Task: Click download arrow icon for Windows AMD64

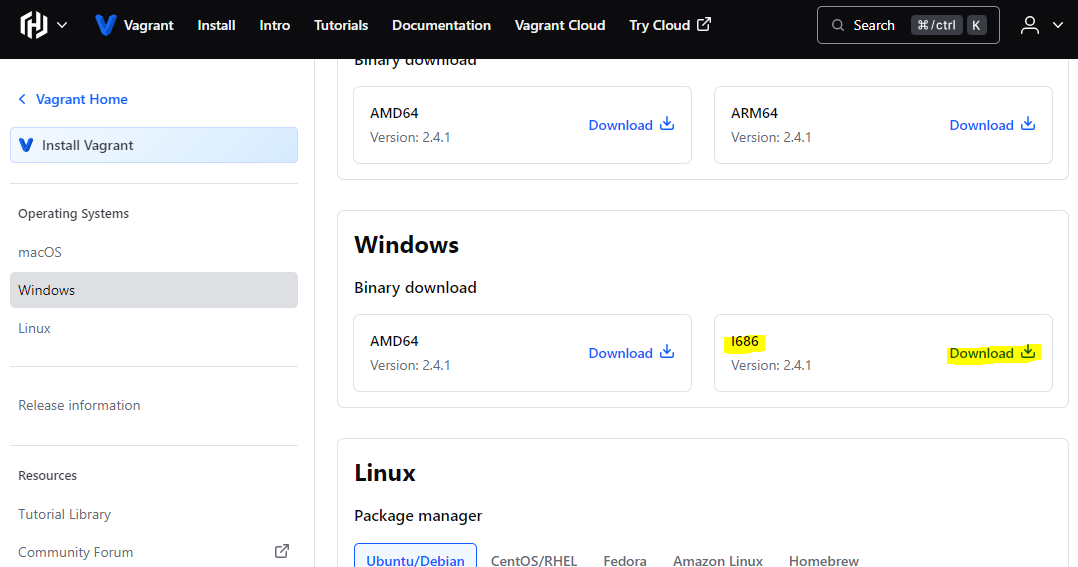Action: coord(667,352)
